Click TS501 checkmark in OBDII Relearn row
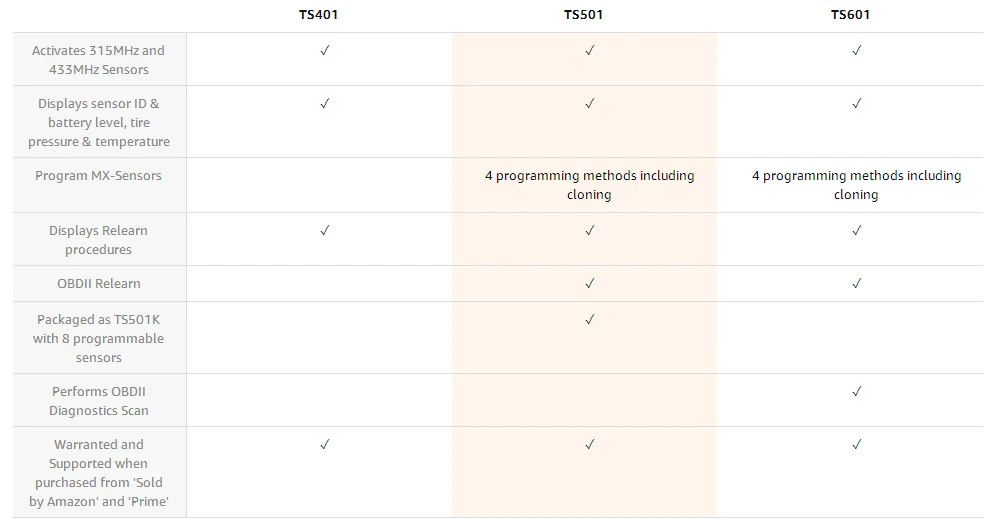This screenshot has width=1000, height=520. (590, 284)
